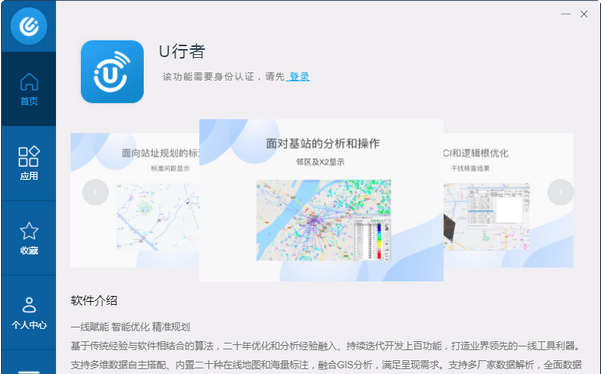Close the application window

point(584,14)
